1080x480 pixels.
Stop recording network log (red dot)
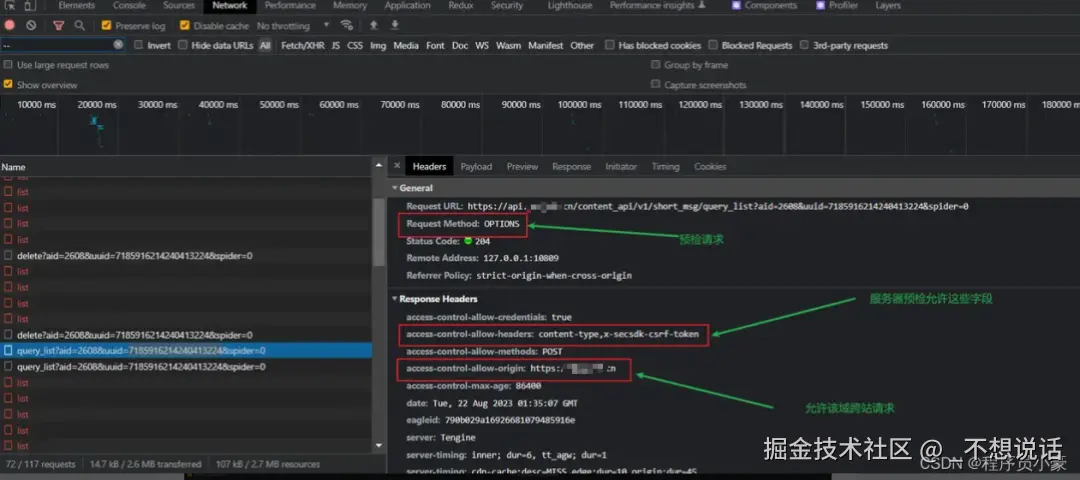[10, 25]
